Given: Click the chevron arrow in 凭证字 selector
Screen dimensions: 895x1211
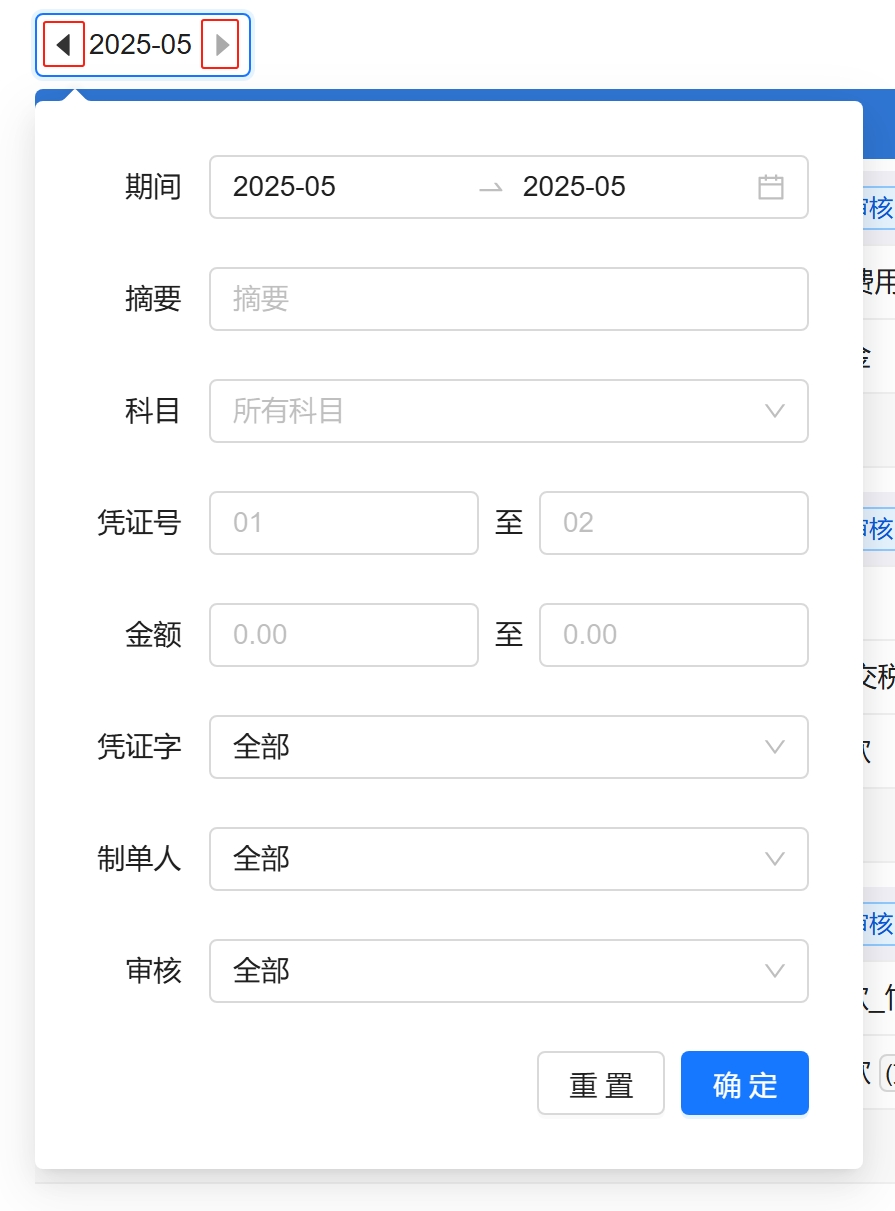Looking at the screenshot, I should click(x=773, y=747).
